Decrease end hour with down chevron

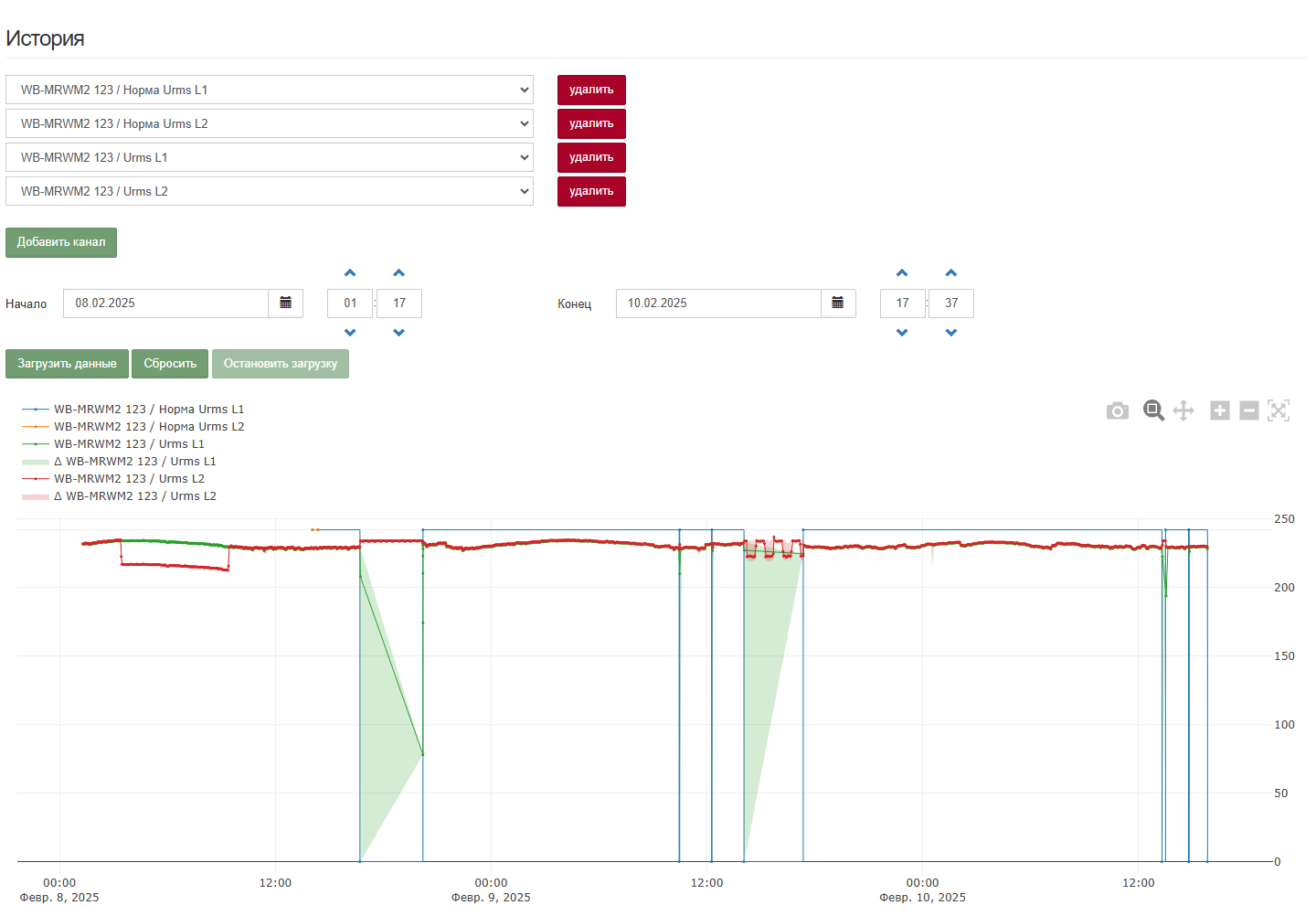902,333
